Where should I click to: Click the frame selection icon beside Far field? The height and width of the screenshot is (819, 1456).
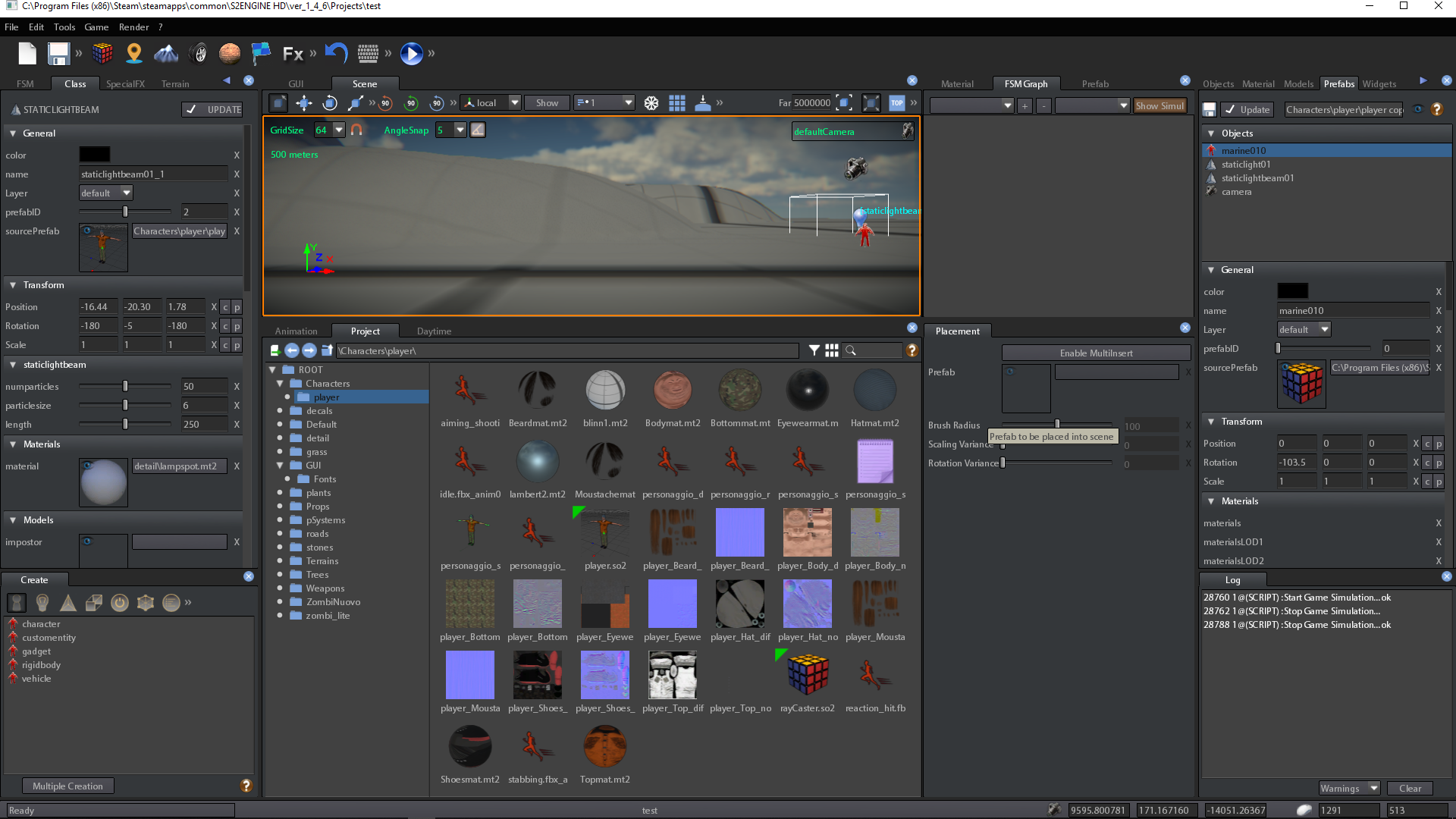[844, 103]
